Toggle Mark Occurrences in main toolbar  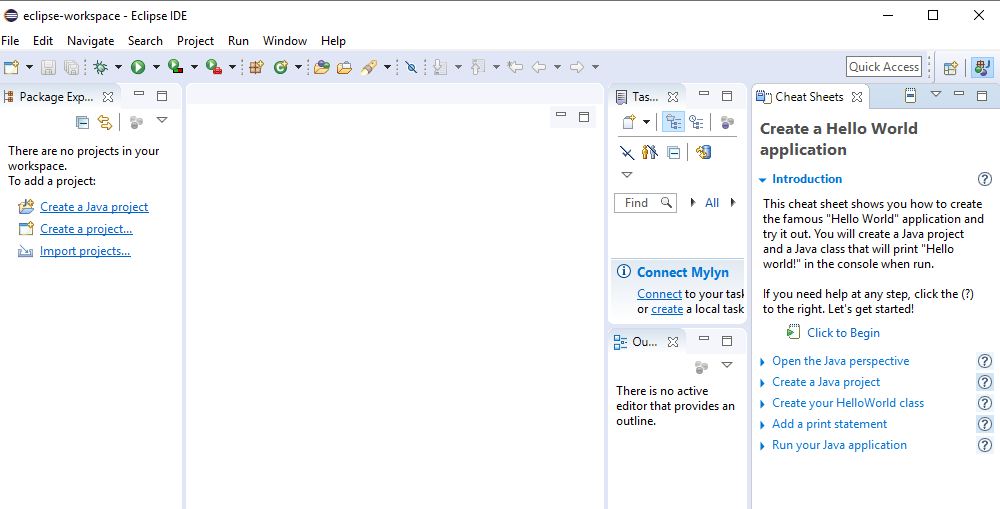tap(411, 67)
